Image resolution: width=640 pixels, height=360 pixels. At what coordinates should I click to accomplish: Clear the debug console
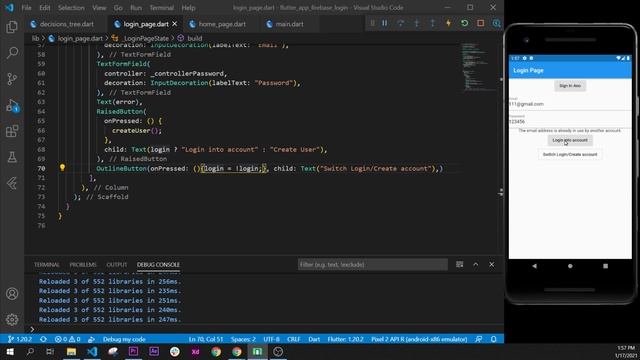[460, 264]
